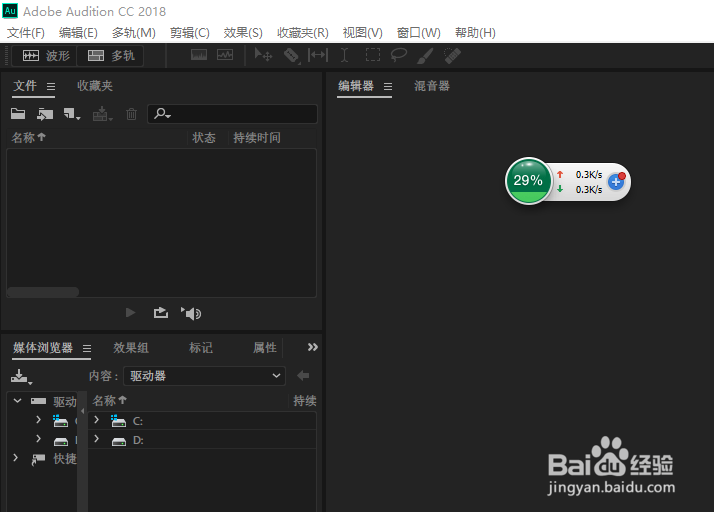Select the Paintbrush Selection tool

(425, 56)
